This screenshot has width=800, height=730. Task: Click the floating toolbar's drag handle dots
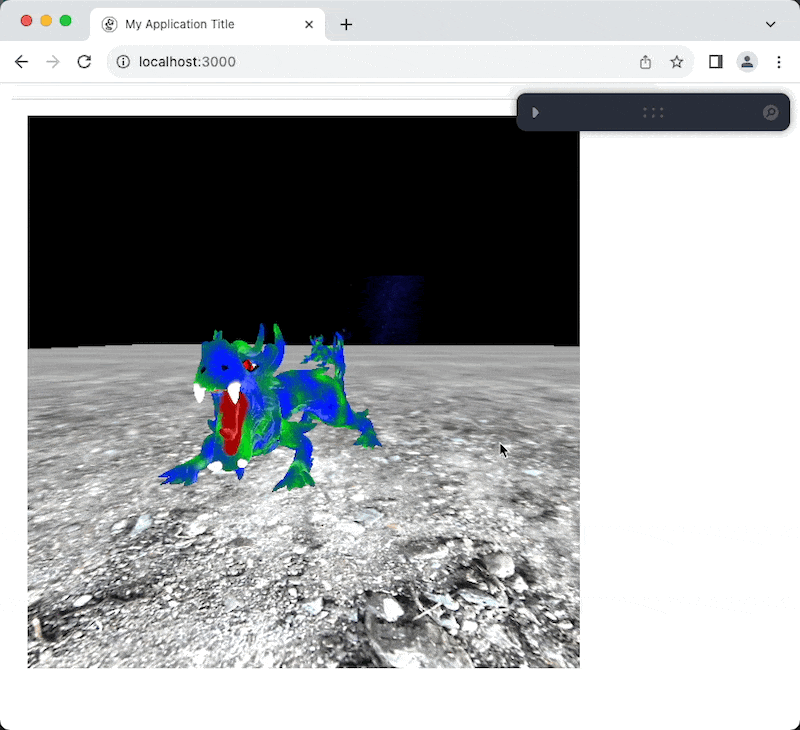(x=653, y=112)
